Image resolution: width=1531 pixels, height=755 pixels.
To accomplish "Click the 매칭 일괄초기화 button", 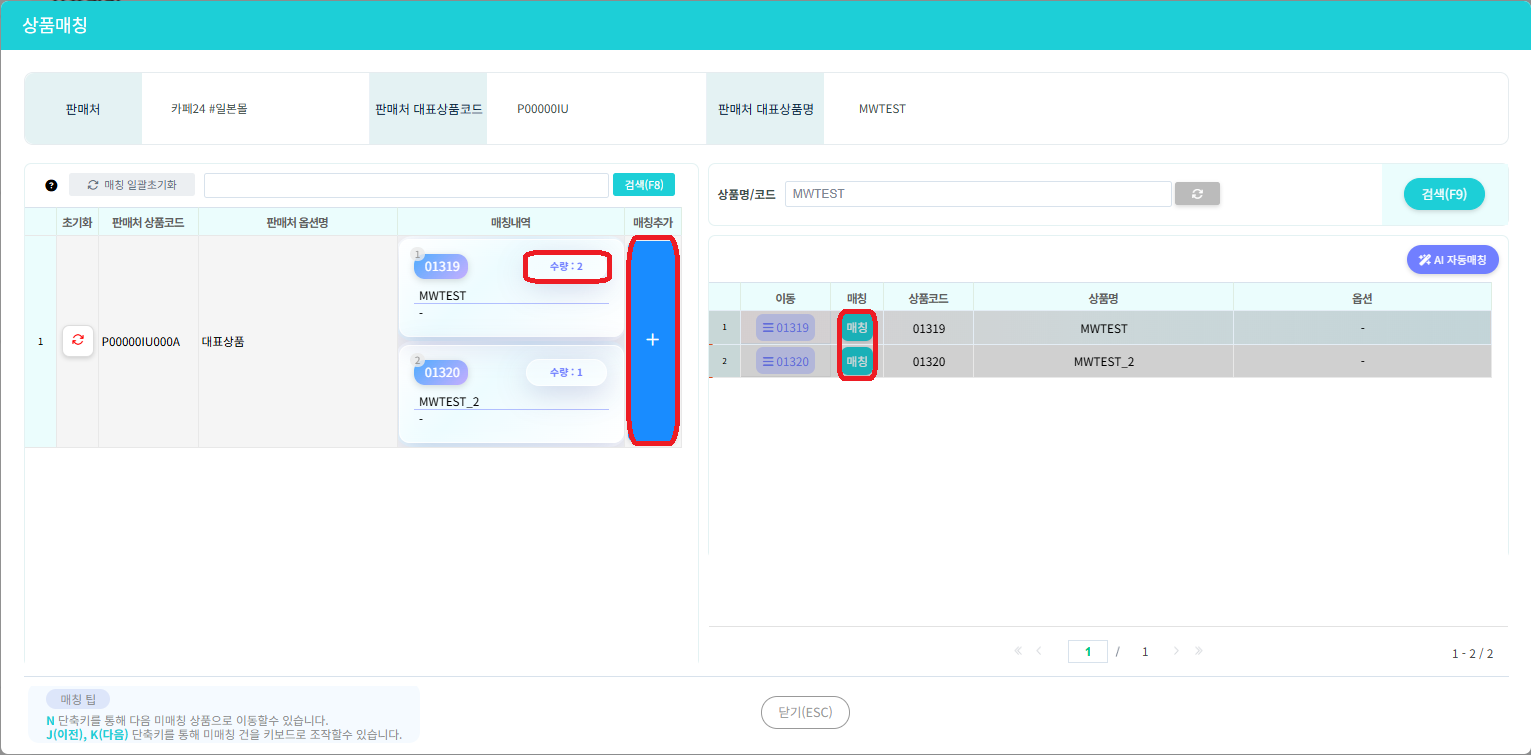I will tap(132, 185).
